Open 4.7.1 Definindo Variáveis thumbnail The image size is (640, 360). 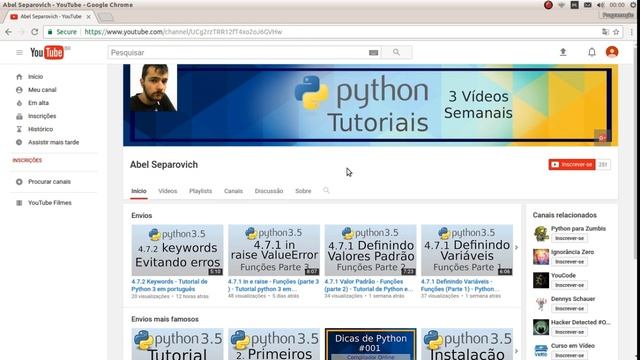click(467, 250)
